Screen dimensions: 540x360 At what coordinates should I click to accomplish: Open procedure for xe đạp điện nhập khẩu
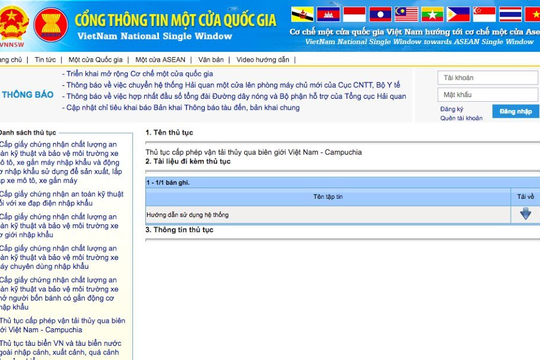pos(62,198)
